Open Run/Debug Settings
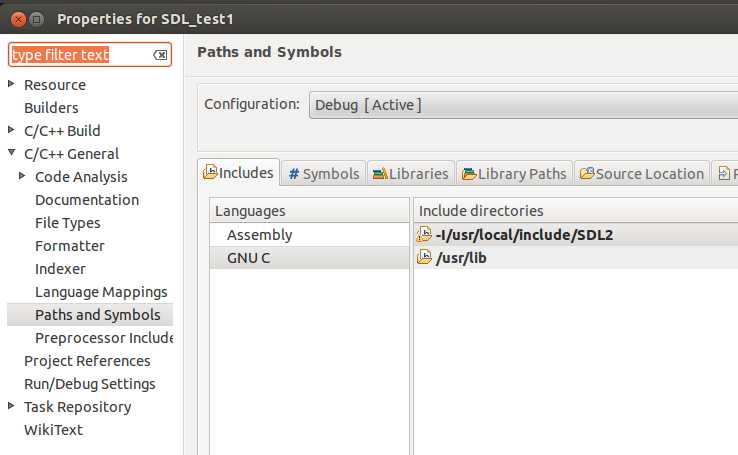 pos(90,384)
